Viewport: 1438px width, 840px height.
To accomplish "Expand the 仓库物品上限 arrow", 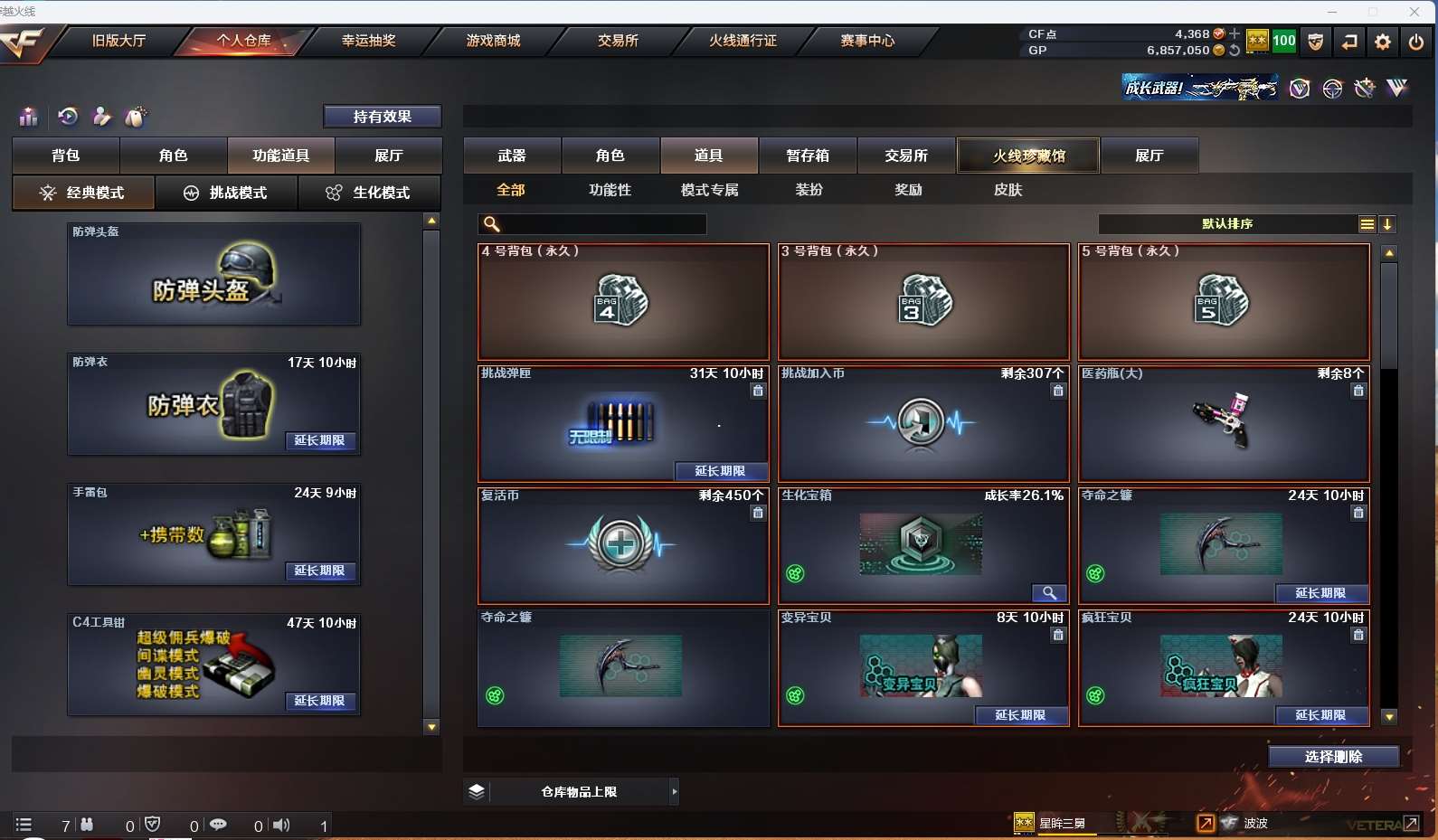I will (x=674, y=792).
